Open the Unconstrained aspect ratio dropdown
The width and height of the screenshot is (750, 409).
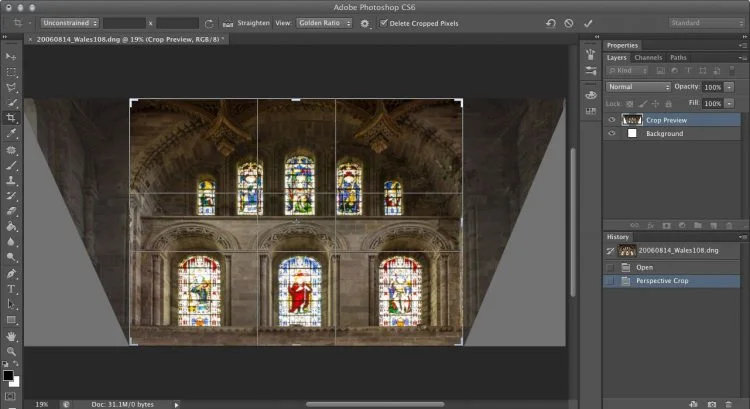click(69, 23)
